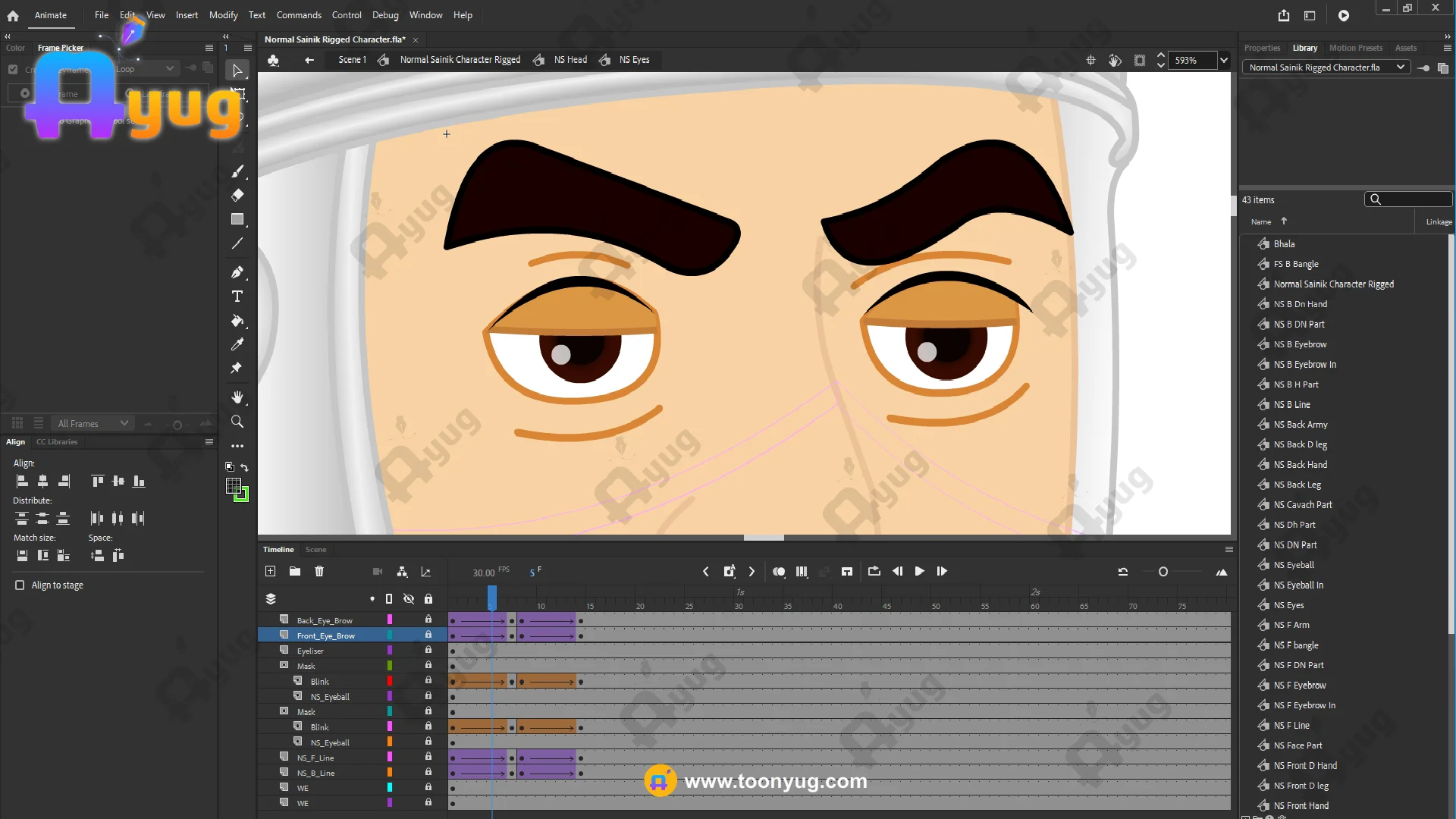Select the Text tool
Image resolution: width=1456 pixels, height=819 pixels.
tap(237, 297)
